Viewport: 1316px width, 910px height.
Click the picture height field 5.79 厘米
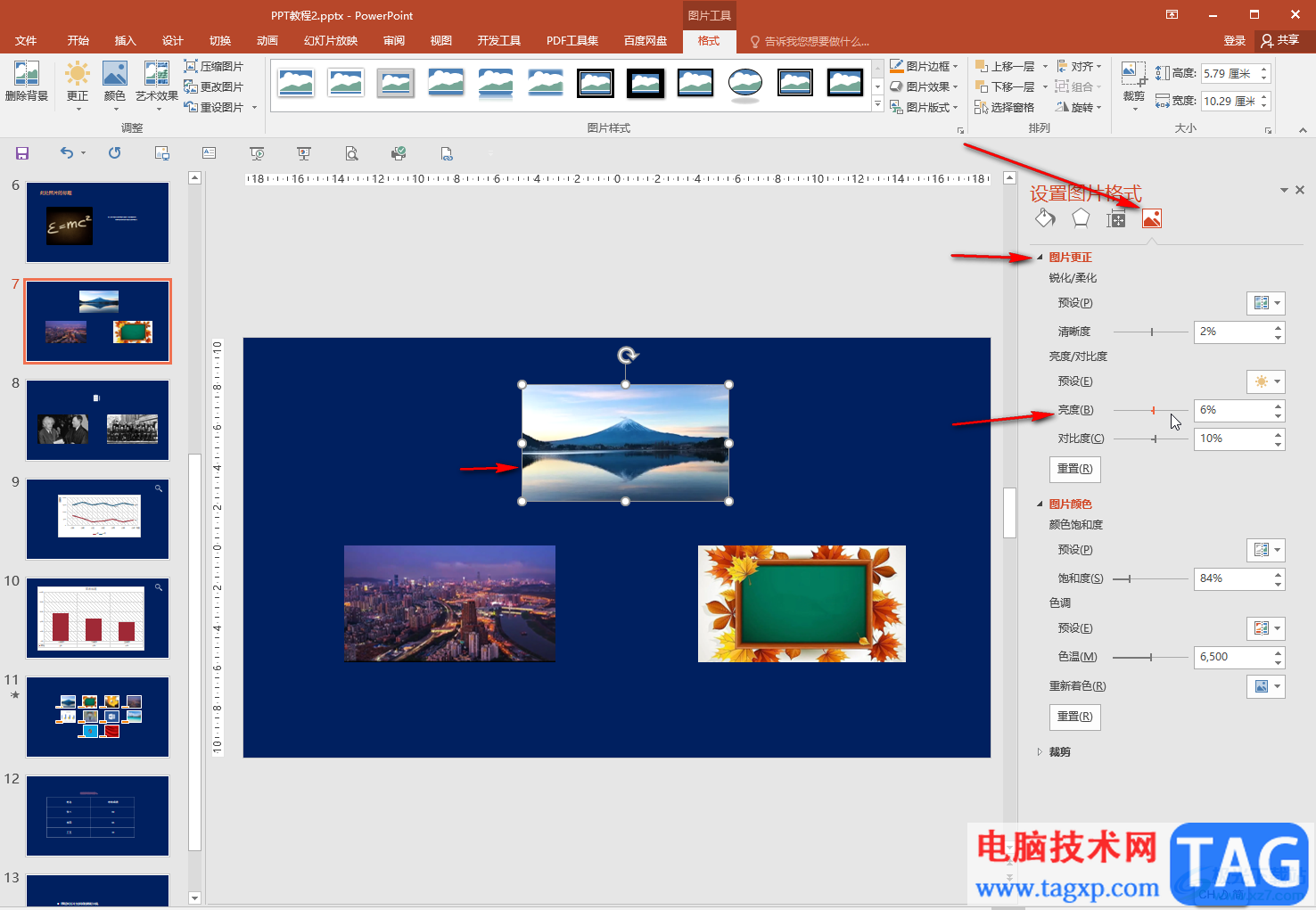[x=1230, y=74]
